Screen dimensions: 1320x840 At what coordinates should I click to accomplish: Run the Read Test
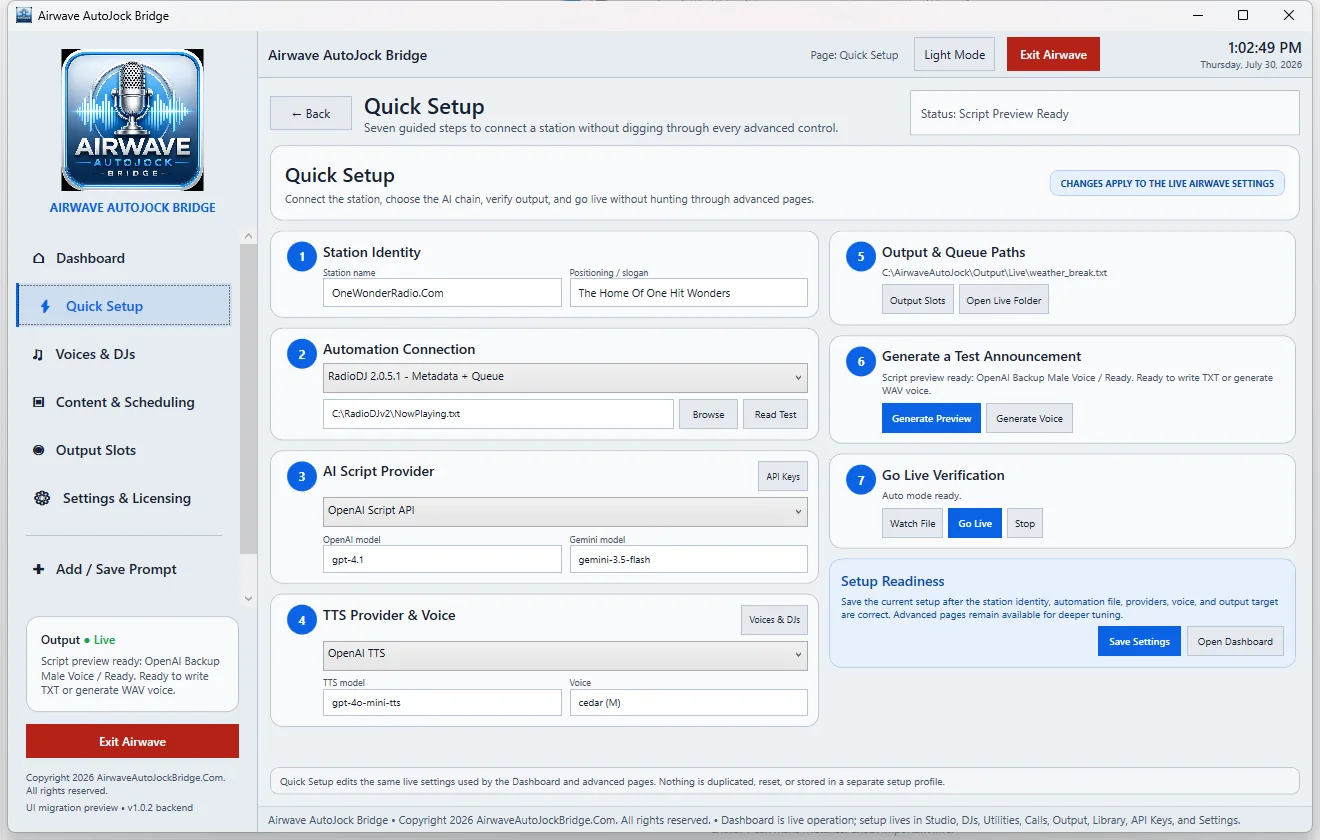(776, 414)
